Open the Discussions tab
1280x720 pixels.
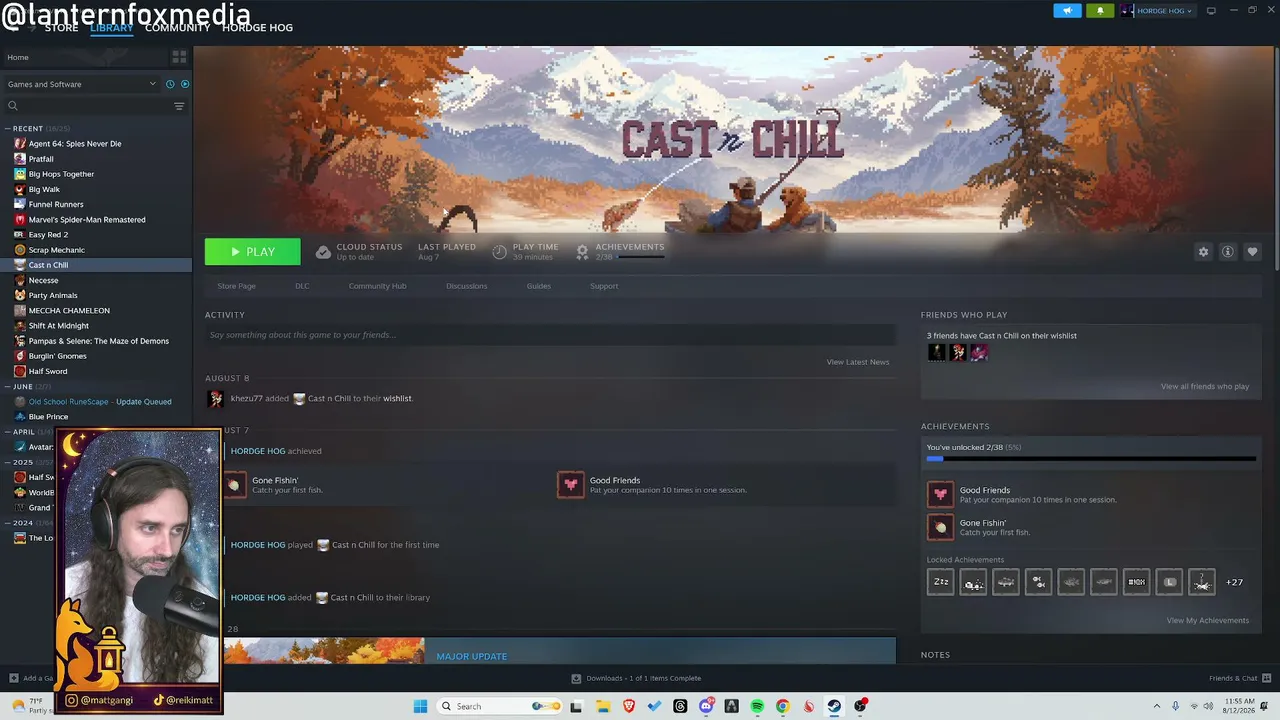[x=467, y=286]
